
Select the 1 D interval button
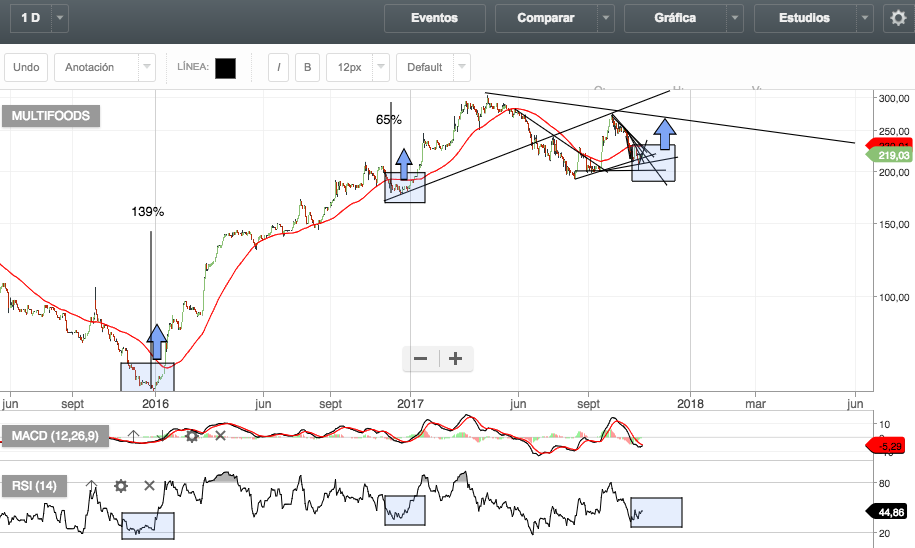pos(31,18)
